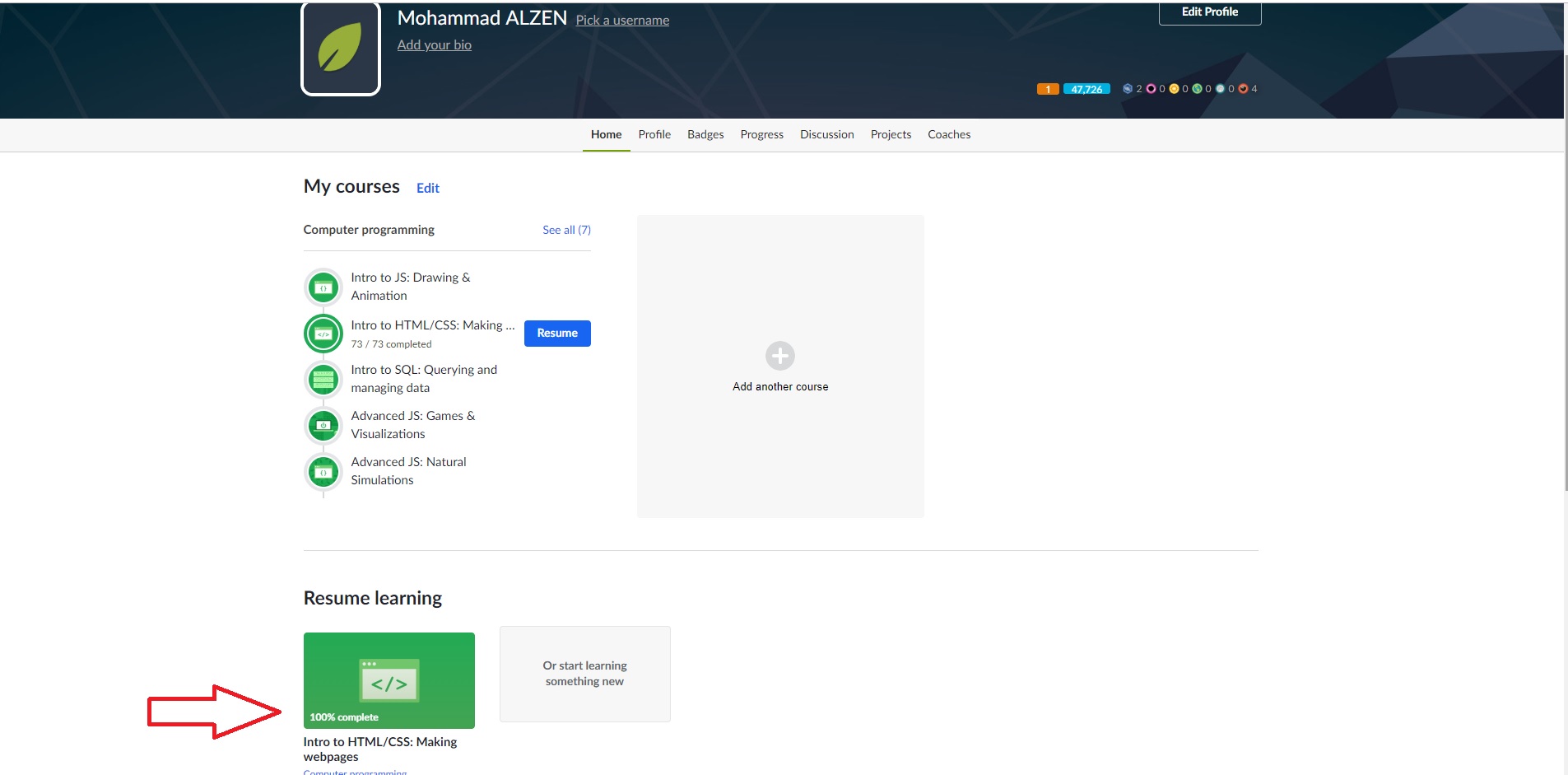
Task: Click the page vertical scrollbar
Action: tap(1565, 272)
